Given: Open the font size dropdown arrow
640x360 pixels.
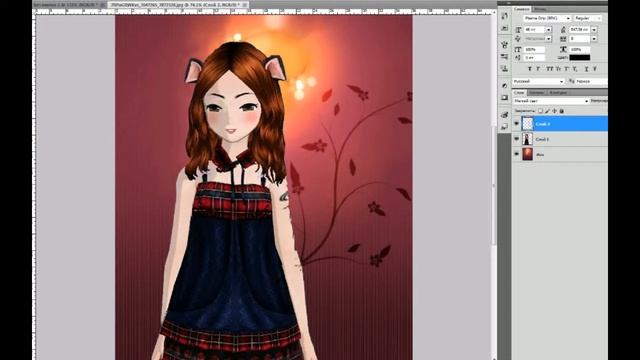Looking at the screenshot, I should tap(549, 30).
